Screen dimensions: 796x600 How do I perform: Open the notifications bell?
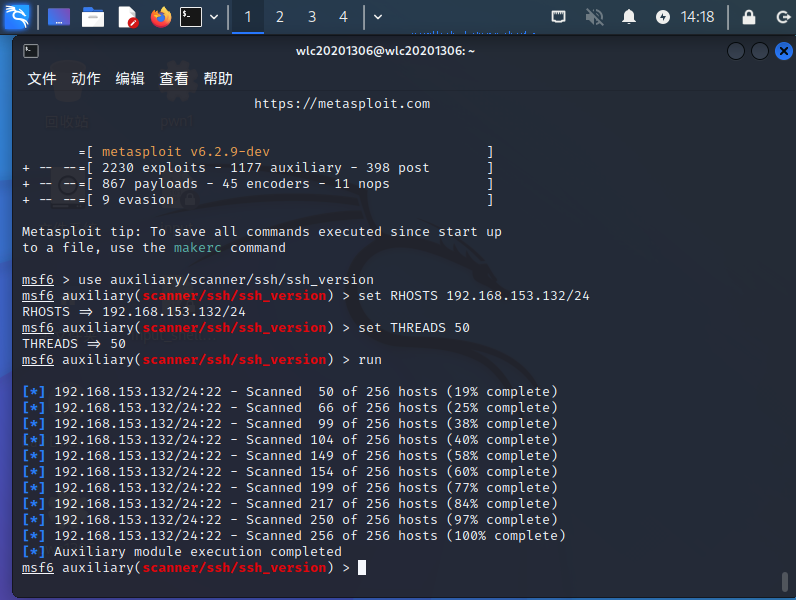click(x=628, y=17)
